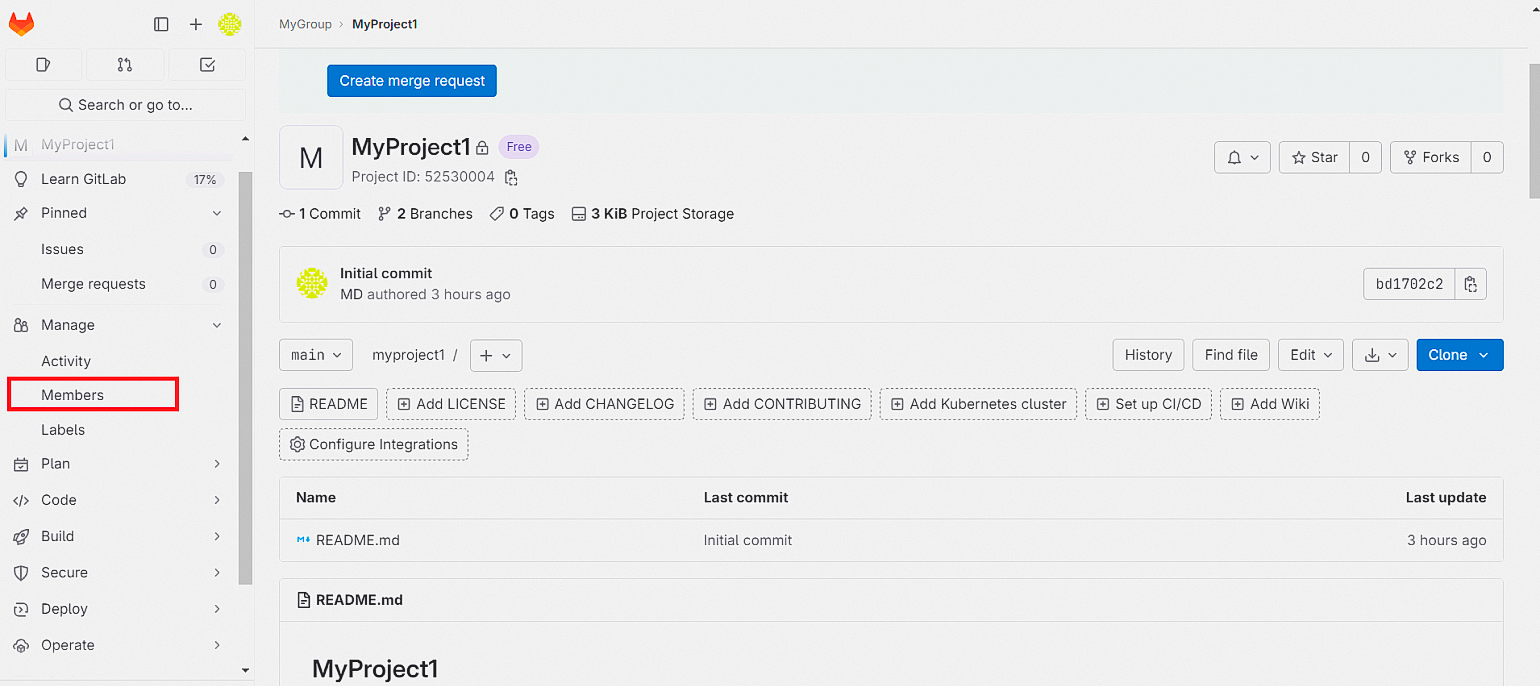The width and height of the screenshot is (1540, 686).
Task: Open assigned issues icon in sidebar
Action: 43,65
